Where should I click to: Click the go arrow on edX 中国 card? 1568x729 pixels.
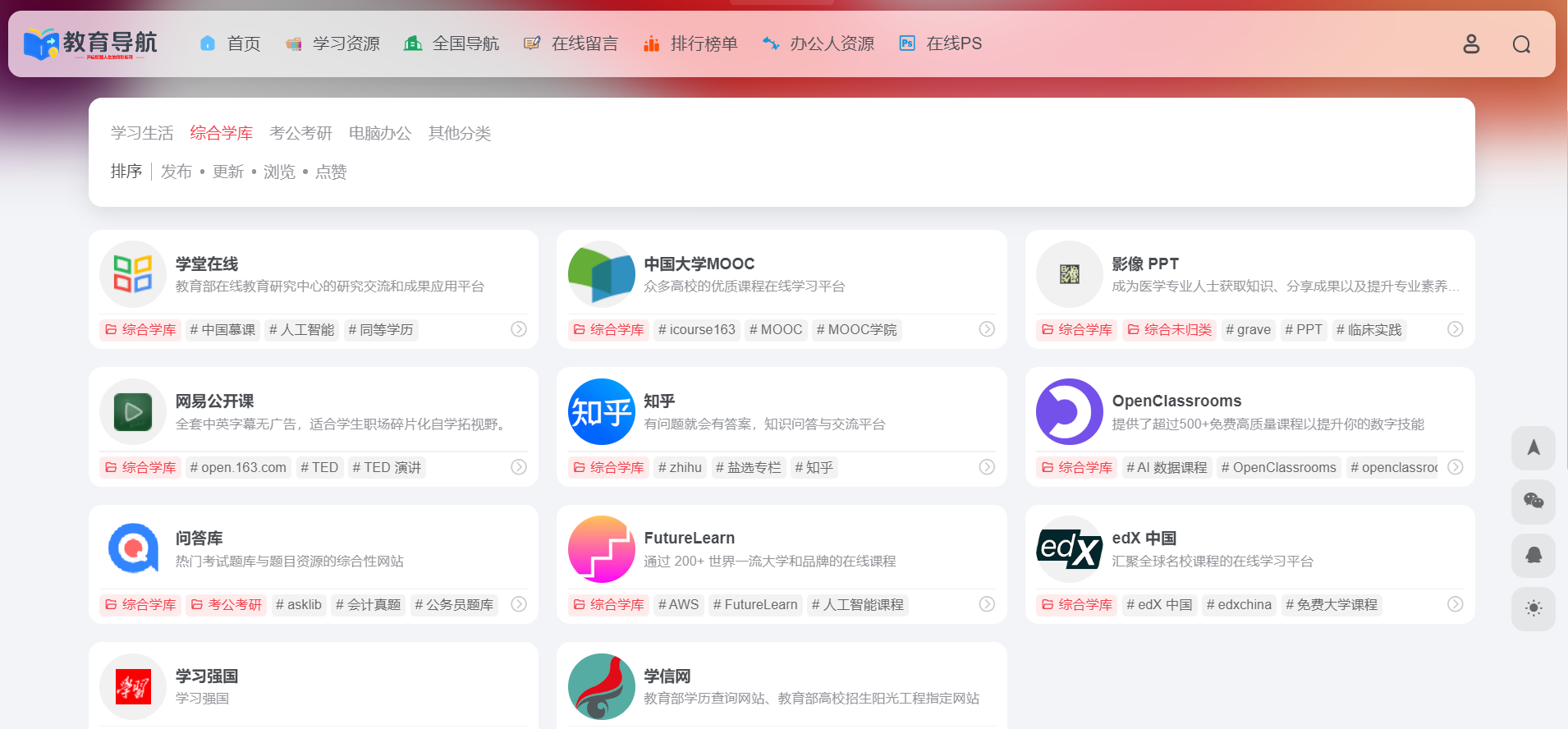1455,604
